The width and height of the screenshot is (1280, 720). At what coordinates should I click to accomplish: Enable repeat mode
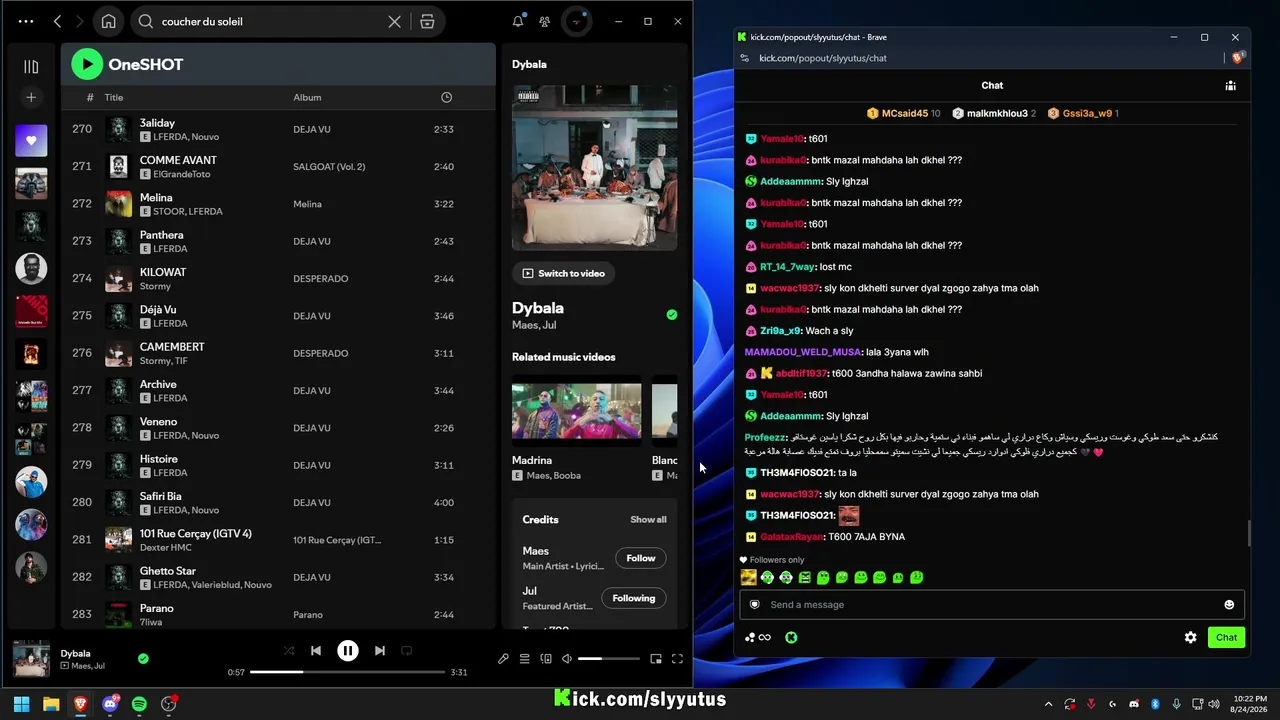pos(406,650)
